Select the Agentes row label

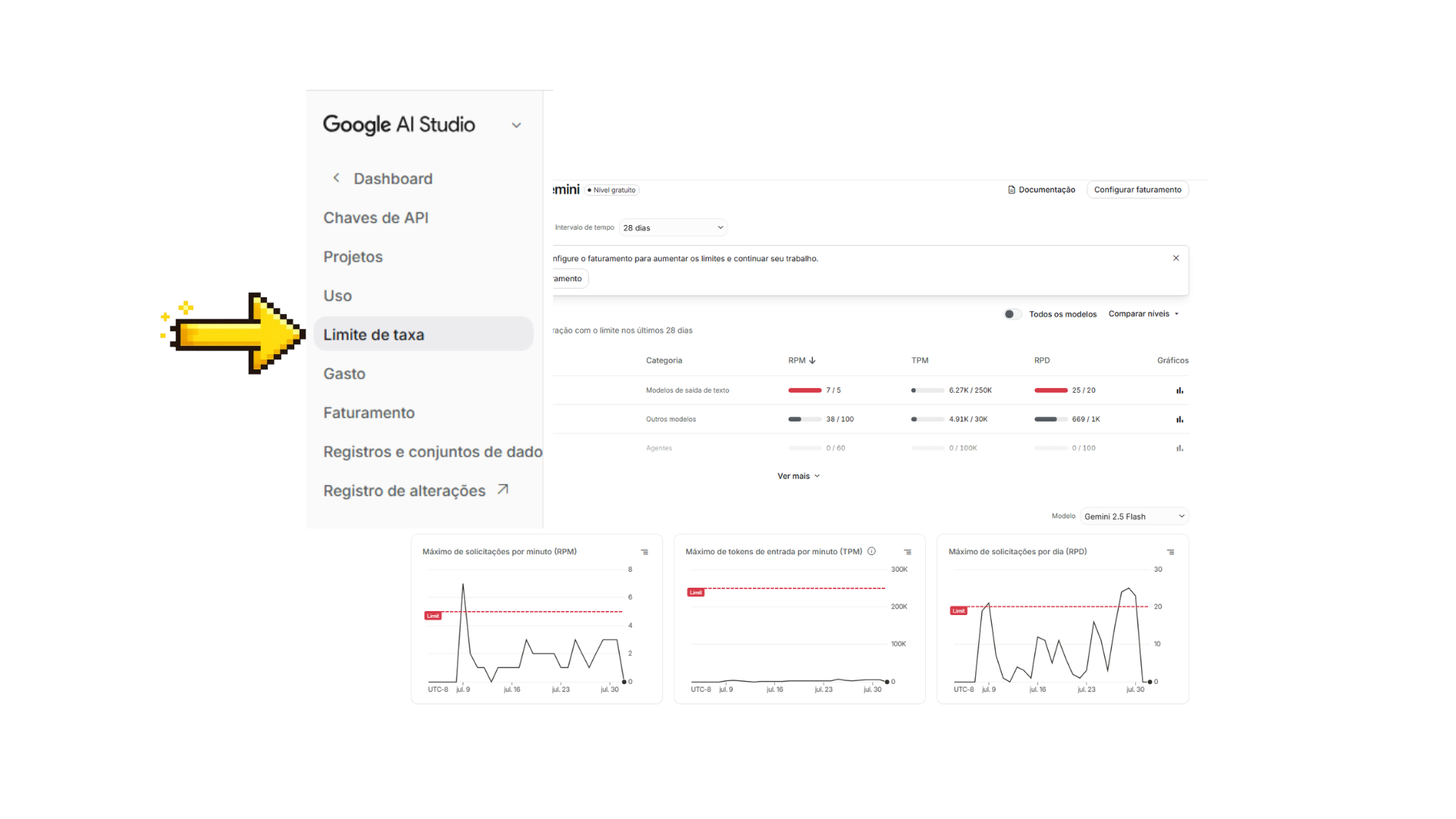point(658,448)
